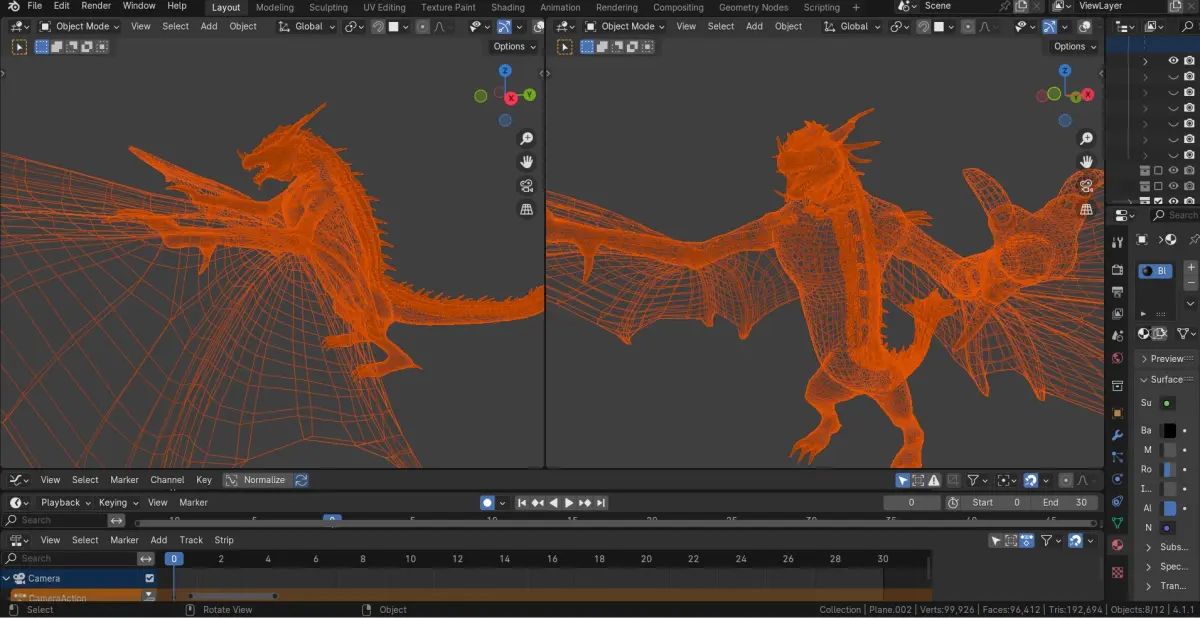The image size is (1200, 618).
Task: Open the Render menu
Action: click(x=96, y=6)
